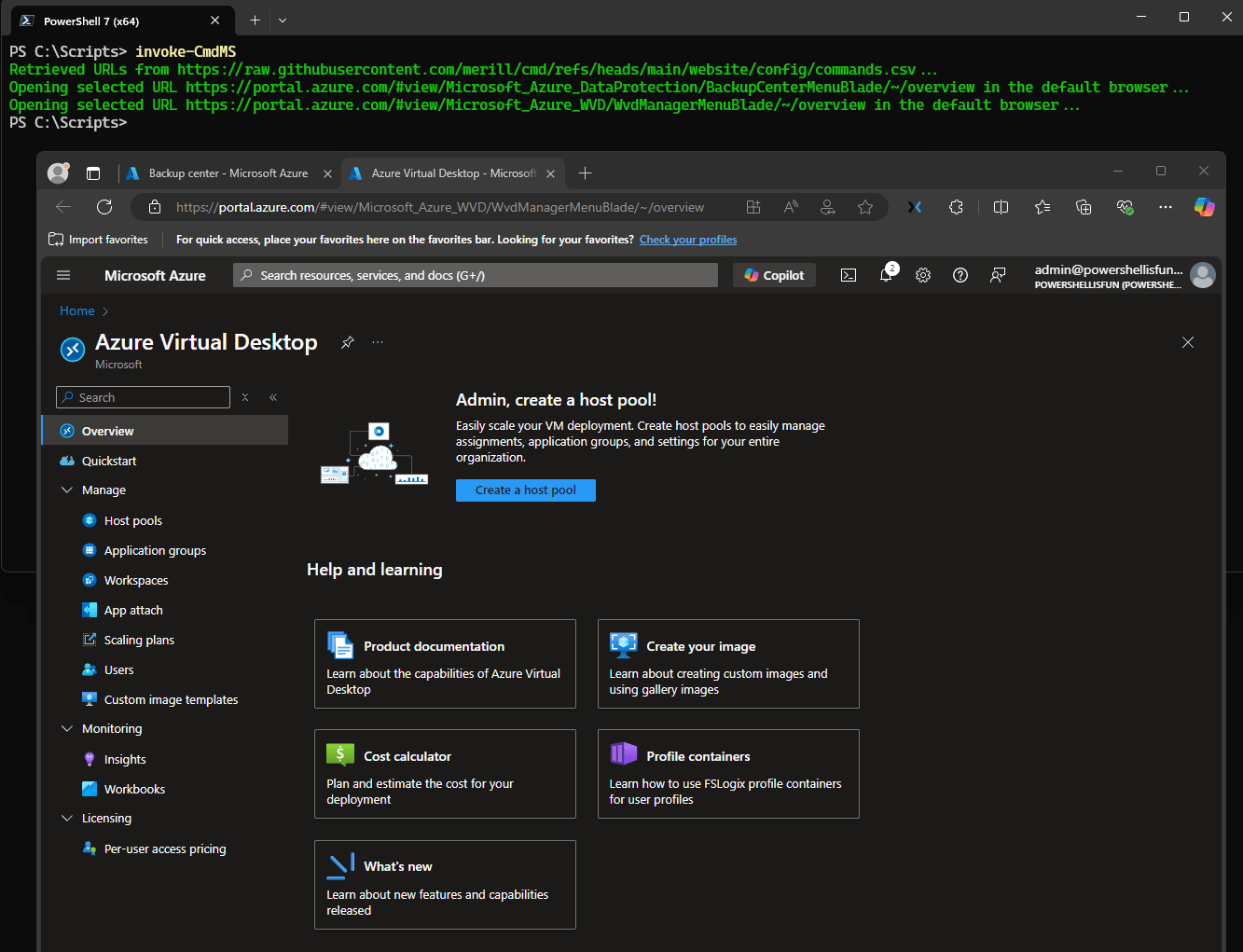Collapse the Manage section
This screenshot has width=1243, height=952.
pos(66,490)
